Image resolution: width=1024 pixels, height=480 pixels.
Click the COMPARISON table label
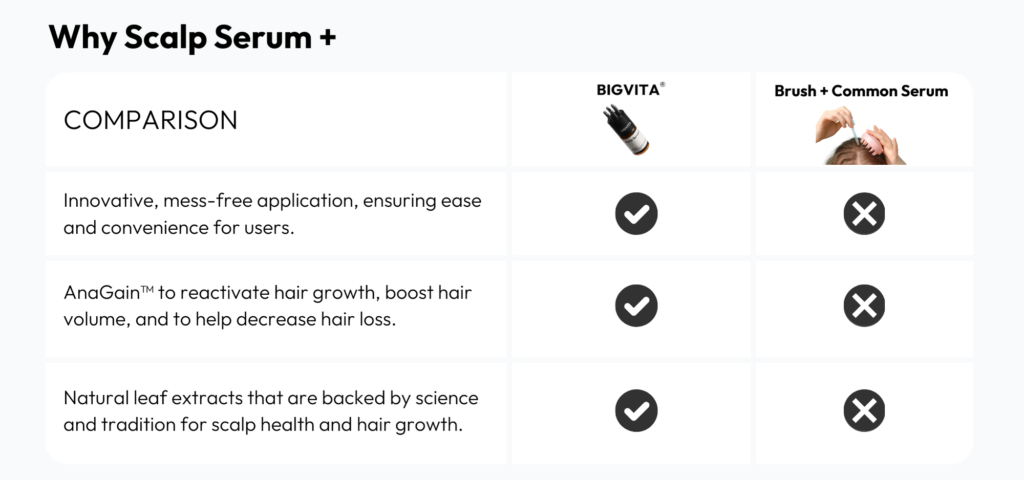(x=150, y=121)
